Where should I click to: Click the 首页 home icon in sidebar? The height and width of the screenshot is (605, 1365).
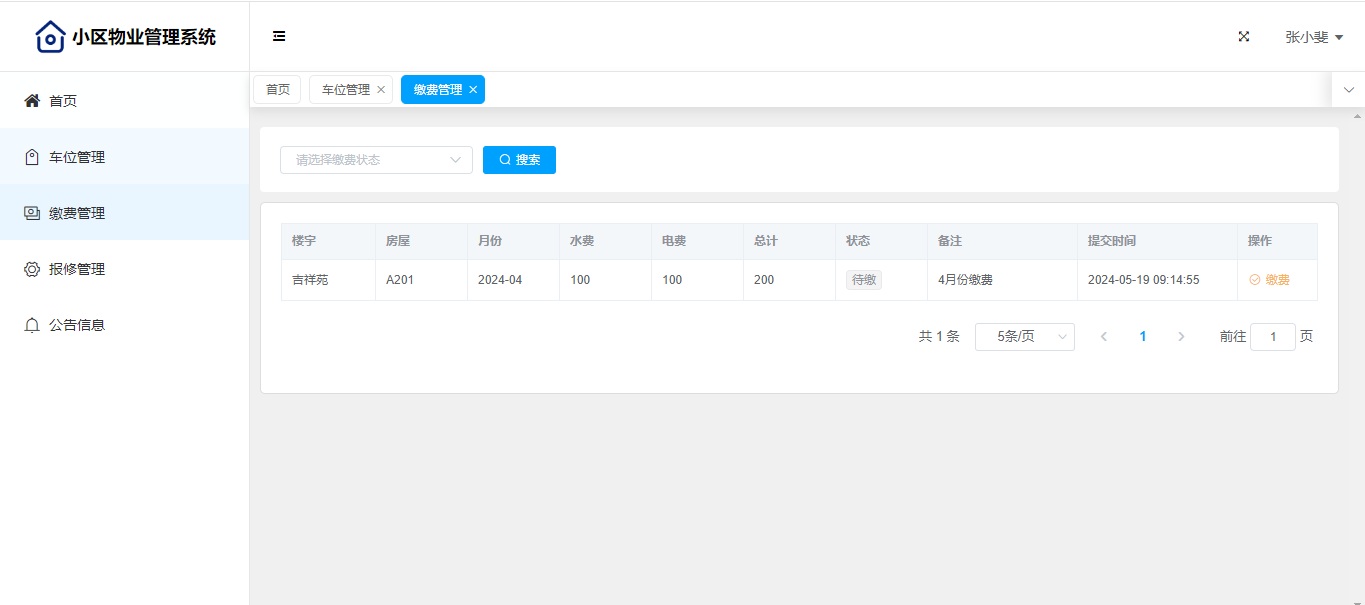pyautogui.click(x=32, y=101)
